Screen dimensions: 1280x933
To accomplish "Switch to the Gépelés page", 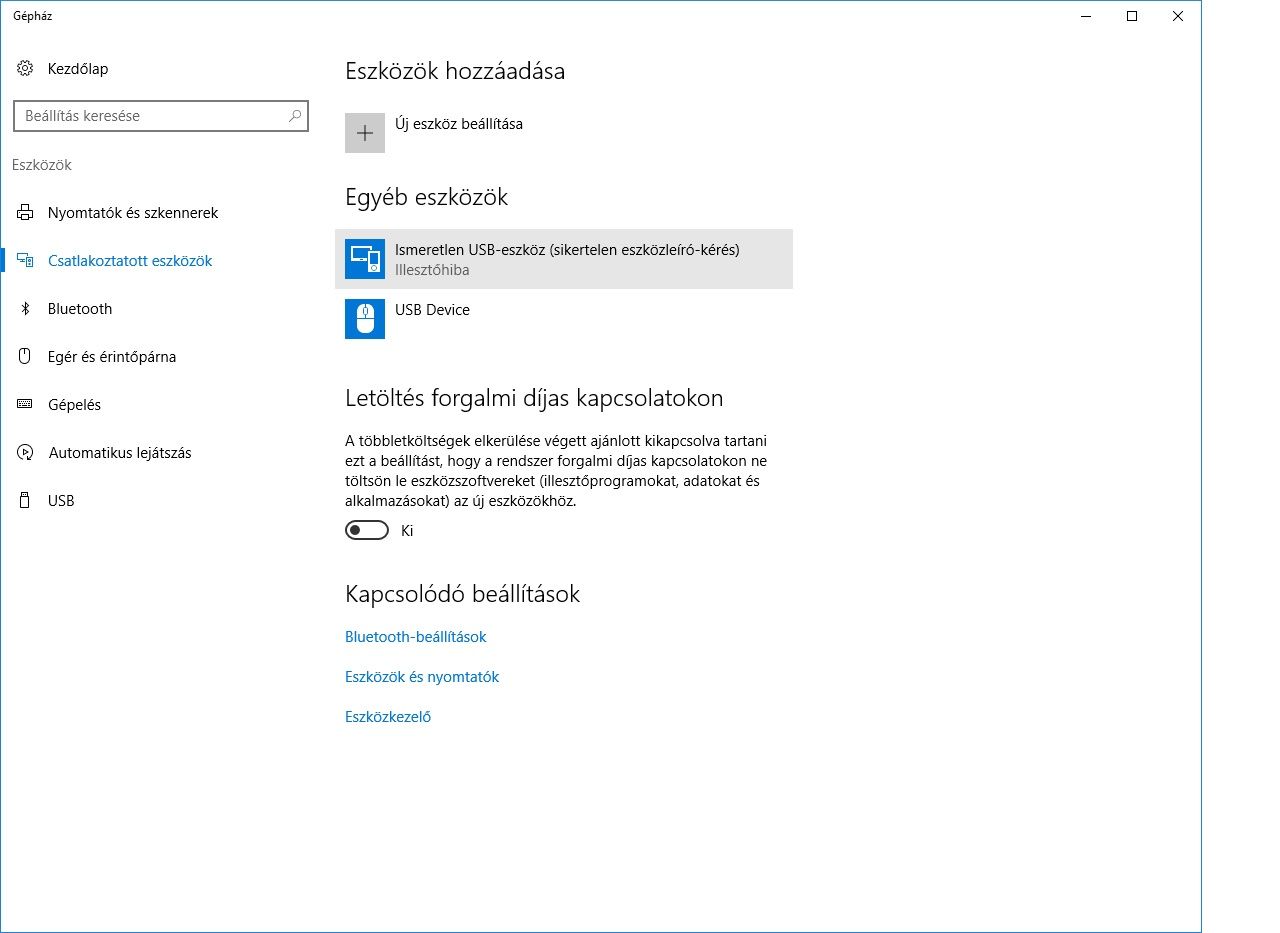I will [x=74, y=405].
